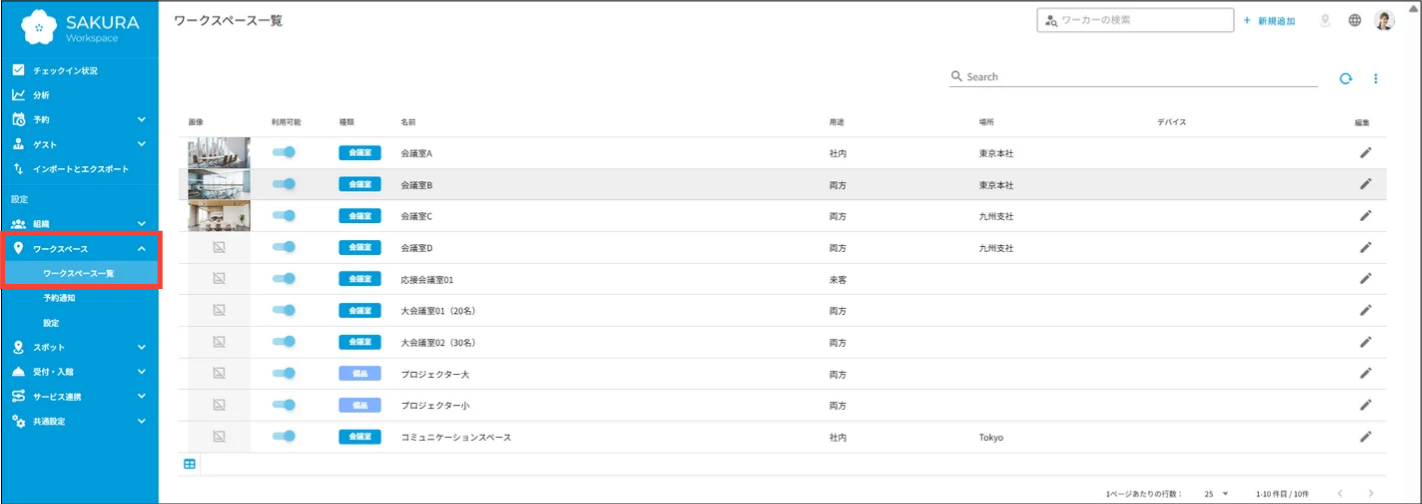The width and height of the screenshot is (1422, 504).
Task: Disable availability for プロジェクター大
Action: pos(284,374)
